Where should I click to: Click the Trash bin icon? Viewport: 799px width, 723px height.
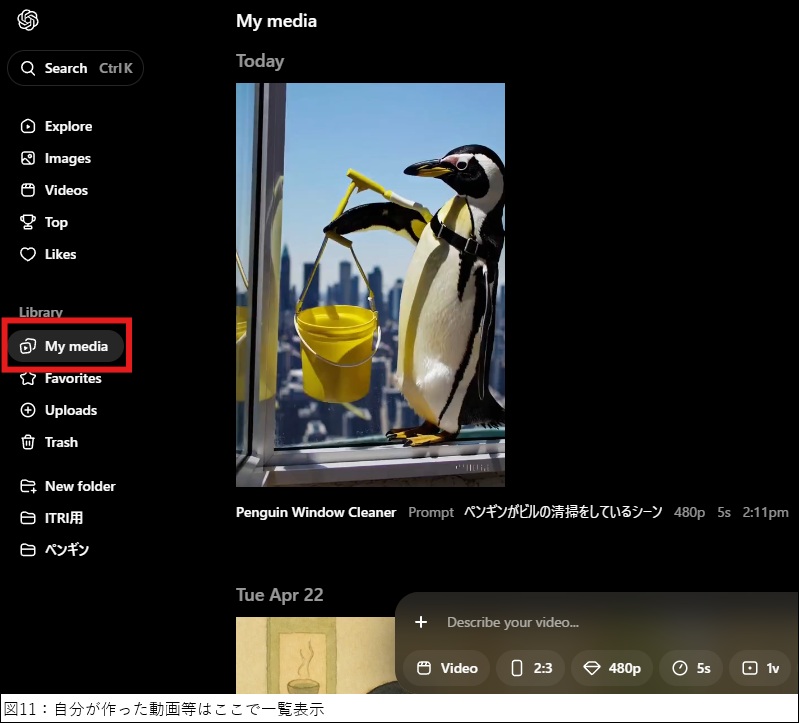(28, 442)
